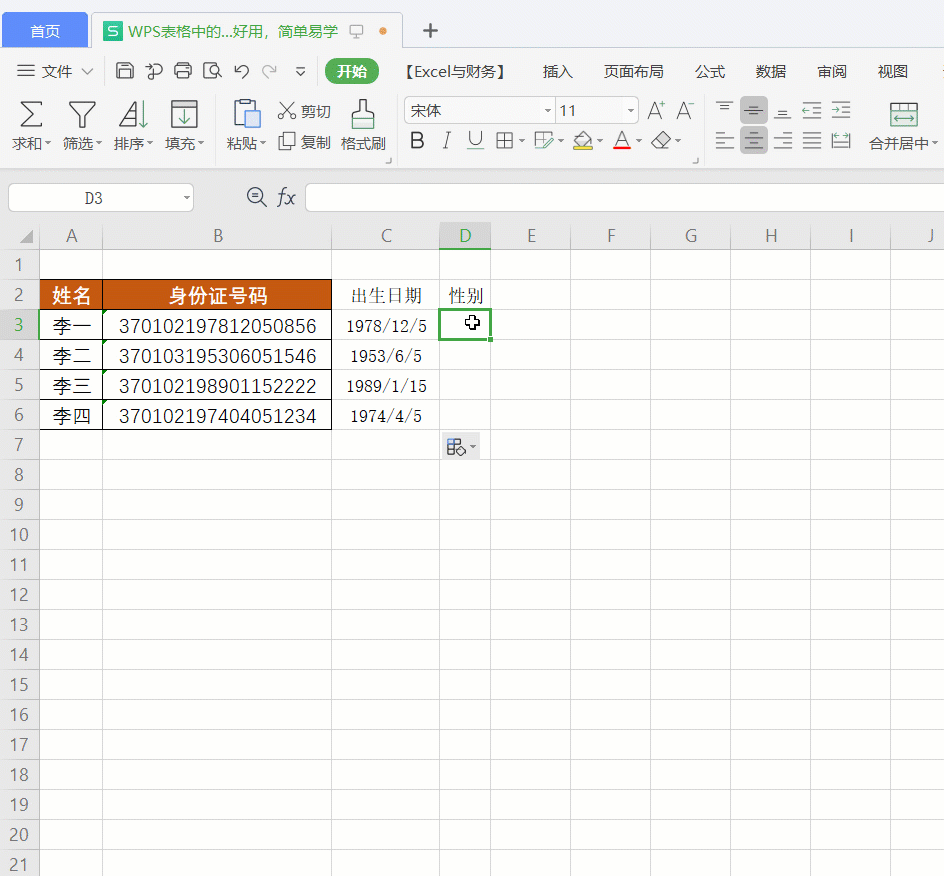The height and width of the screenshot is (876, 944).
Task: Click the insert function fx icon
Action: (x=287, y=198)
